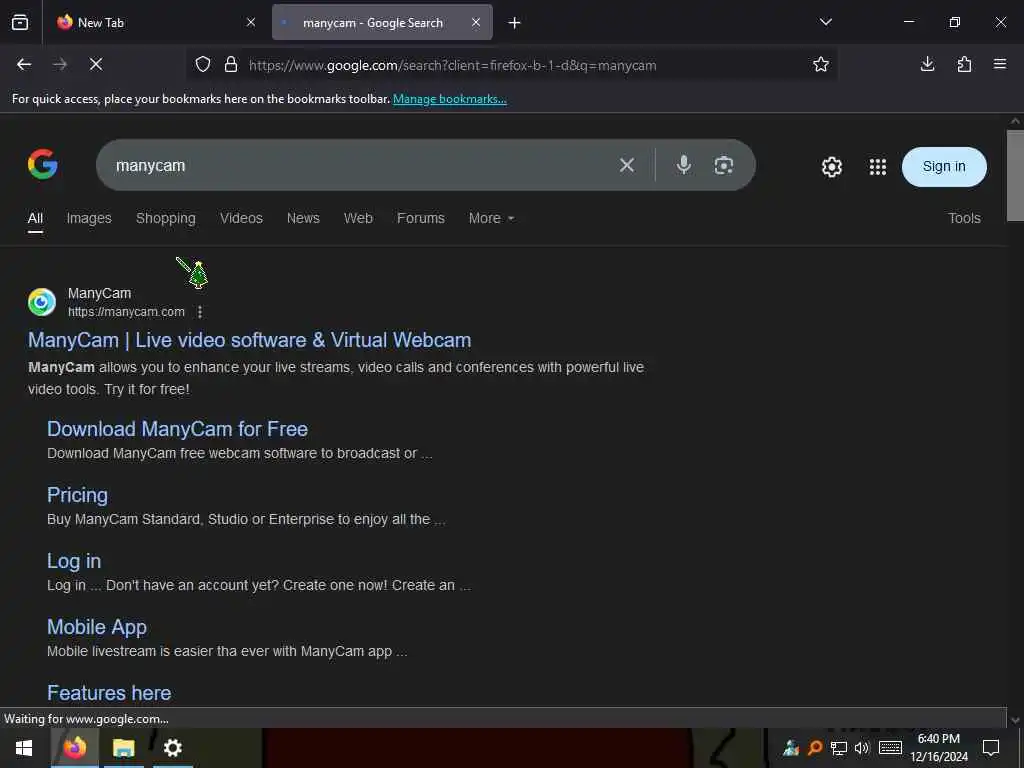Open the Manage bookmarks link
The width and height of the screenshot is (1024, 768).
[x=449, y=99]
